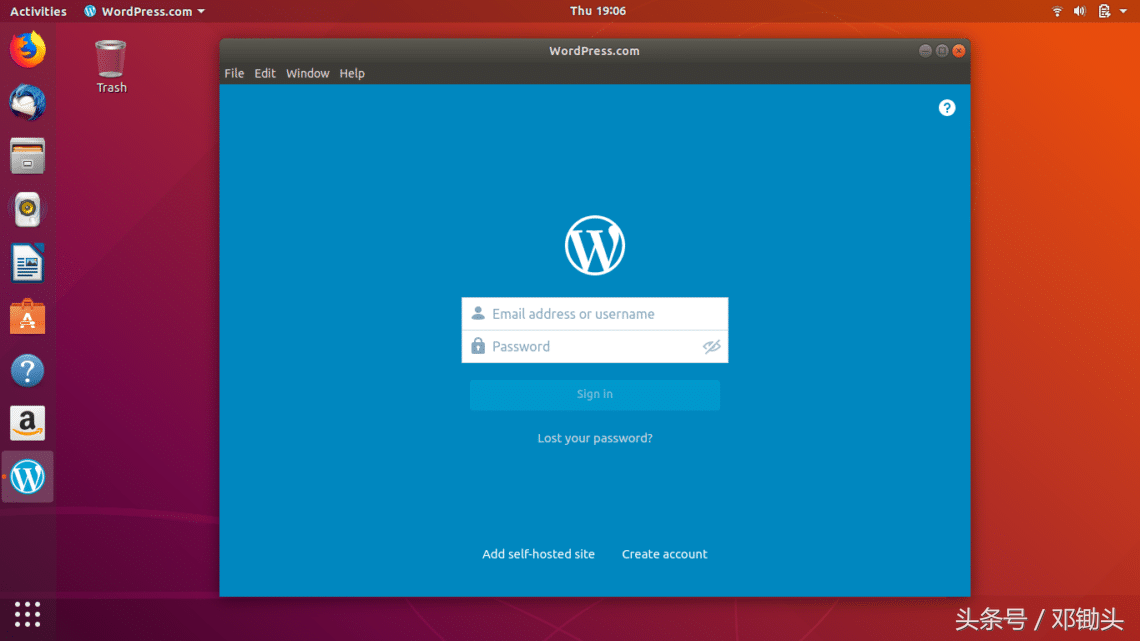Click the Sign In button
This screenshot has width=1140, height=641.
595,395
